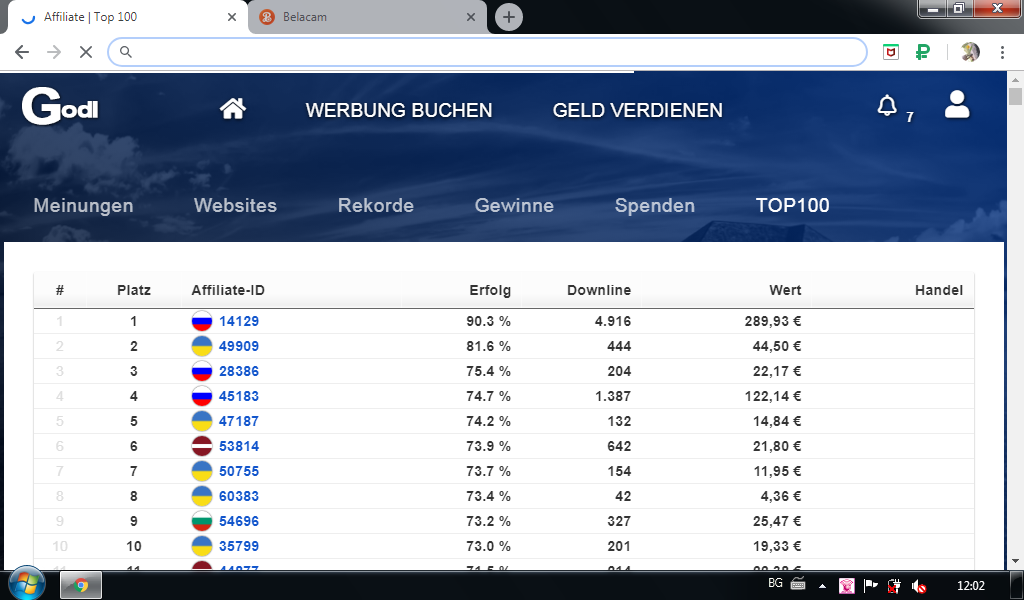Show hidden system tray icons
Image resolution: width=1024 pixels, height=600 pixels.
point(822,586)
